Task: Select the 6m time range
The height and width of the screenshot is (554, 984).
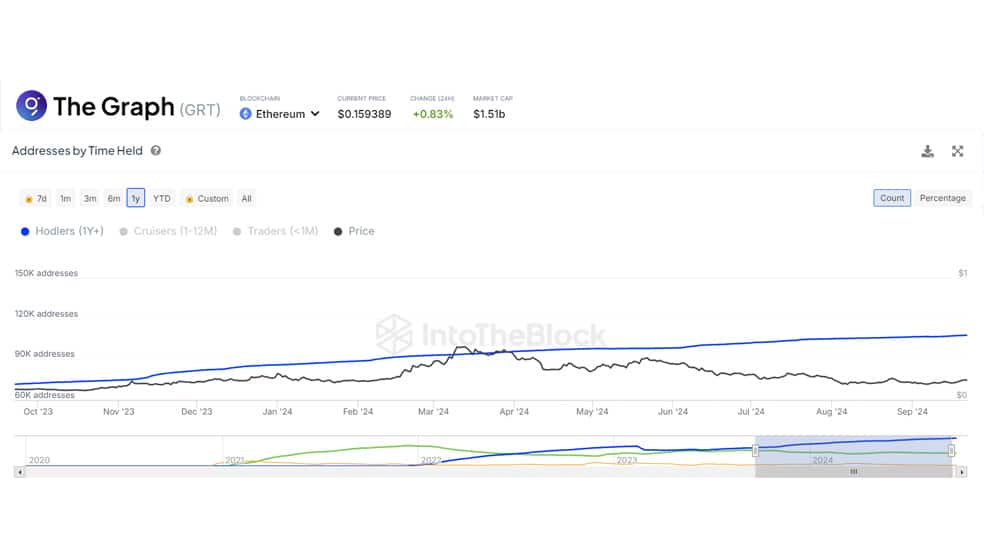Action: (x=114, y=198)
